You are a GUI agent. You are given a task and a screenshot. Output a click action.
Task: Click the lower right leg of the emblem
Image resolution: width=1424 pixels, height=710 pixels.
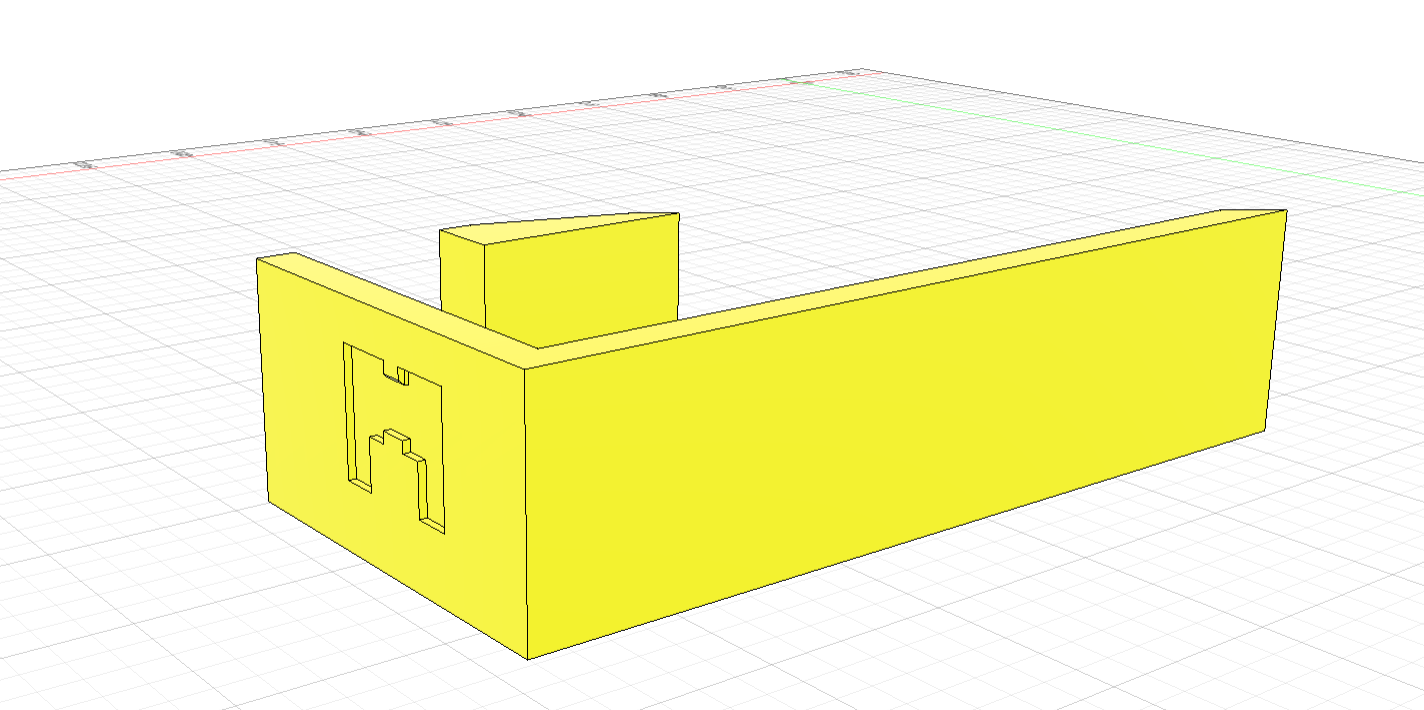pyautogui.click(x=431, y=500)
